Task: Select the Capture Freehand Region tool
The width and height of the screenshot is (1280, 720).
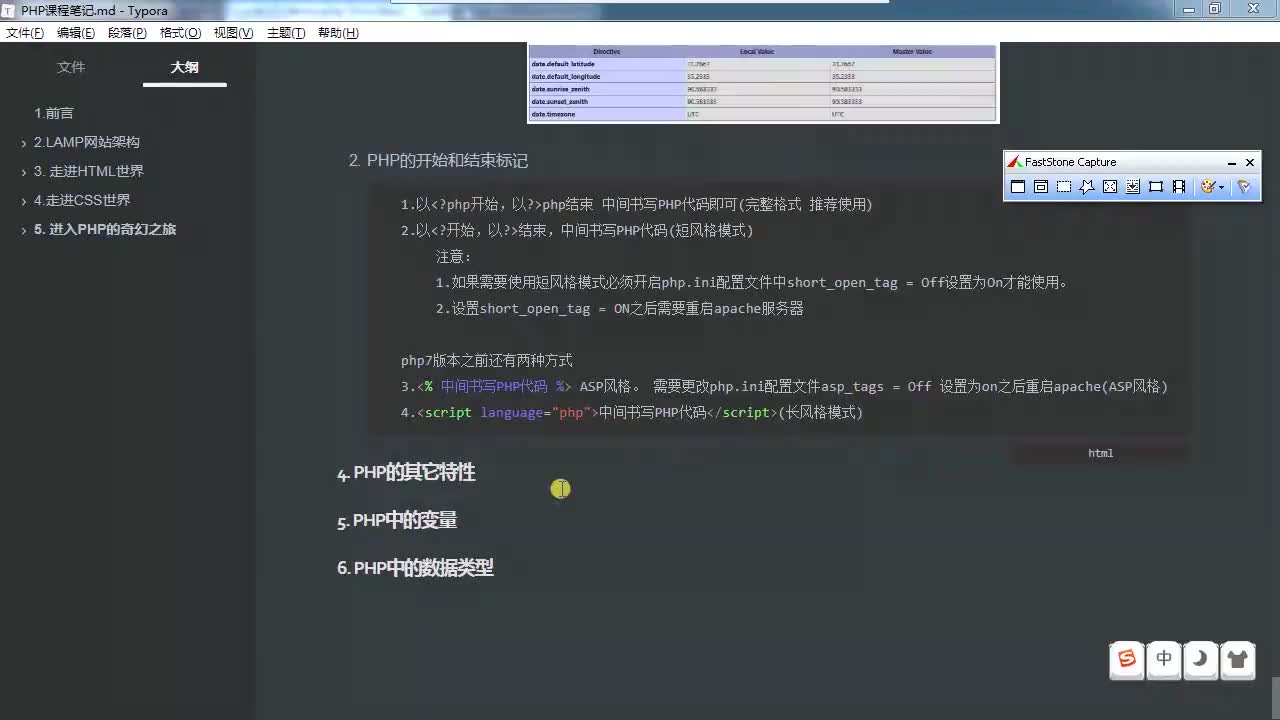Action: [x=1087, y=186]
